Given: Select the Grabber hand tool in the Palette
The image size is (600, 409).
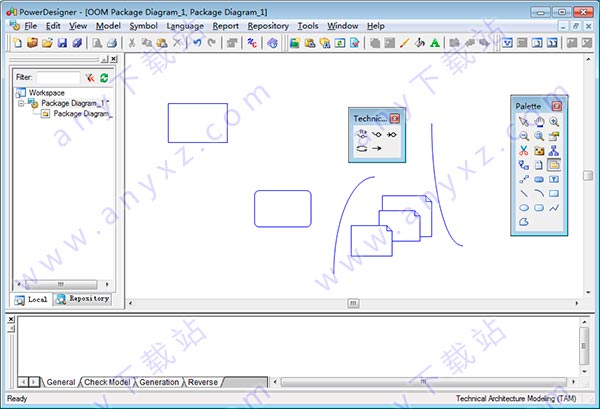Looking at the screenshot, I should pyautogui.click(x=538, y=122).
